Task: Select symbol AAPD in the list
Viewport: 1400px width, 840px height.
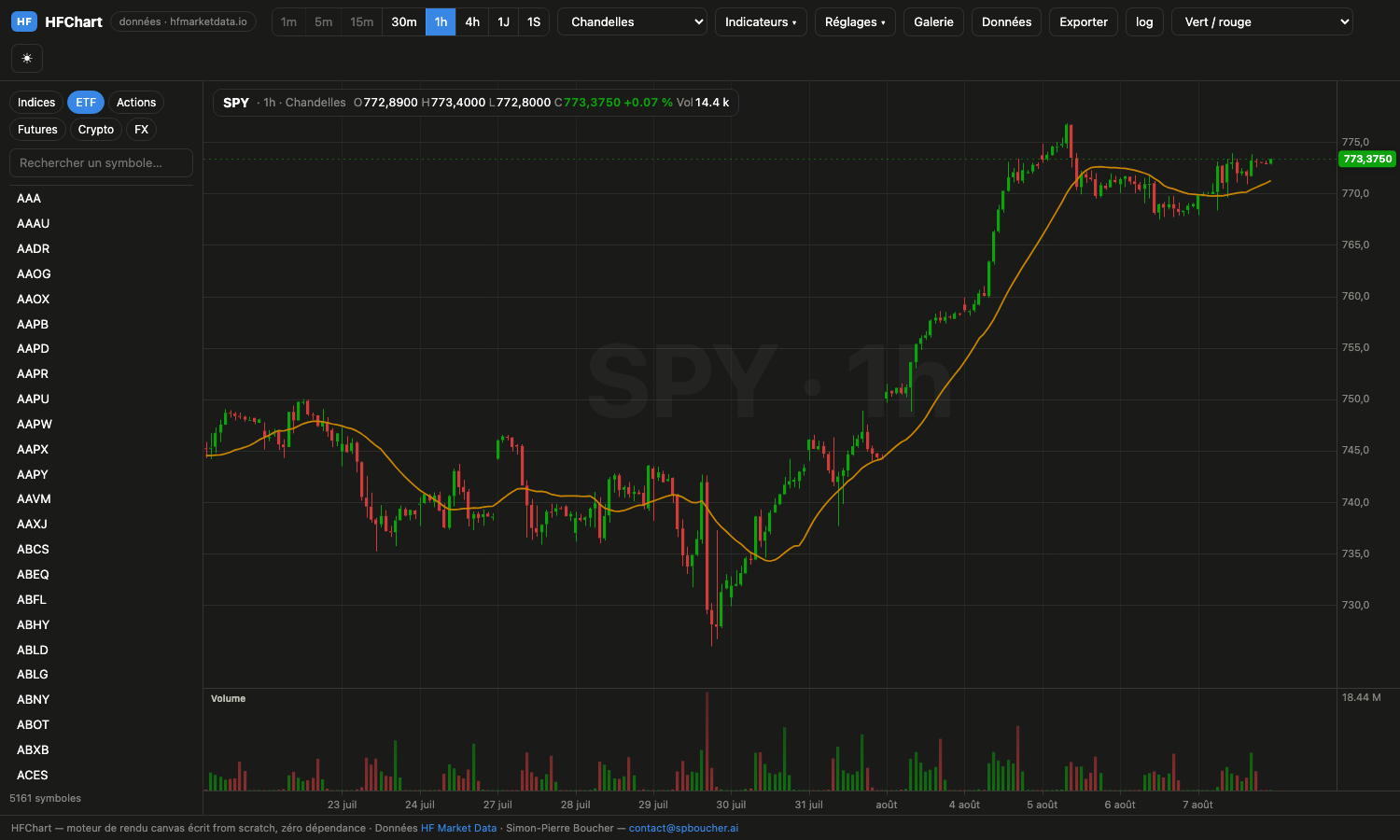Action: [x=101, y=348]
